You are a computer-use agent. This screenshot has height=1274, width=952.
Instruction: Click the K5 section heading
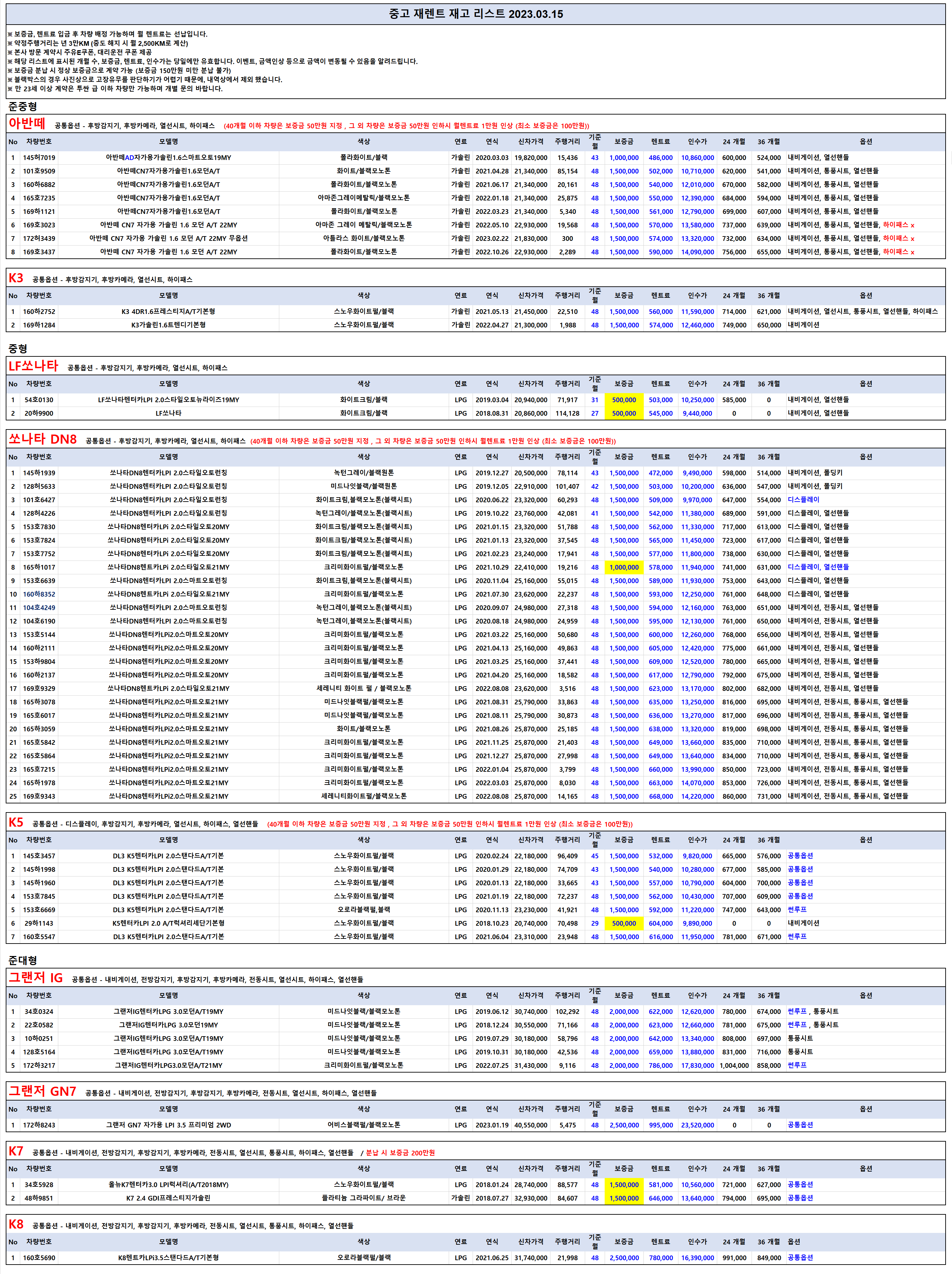(x=16, y=823)
